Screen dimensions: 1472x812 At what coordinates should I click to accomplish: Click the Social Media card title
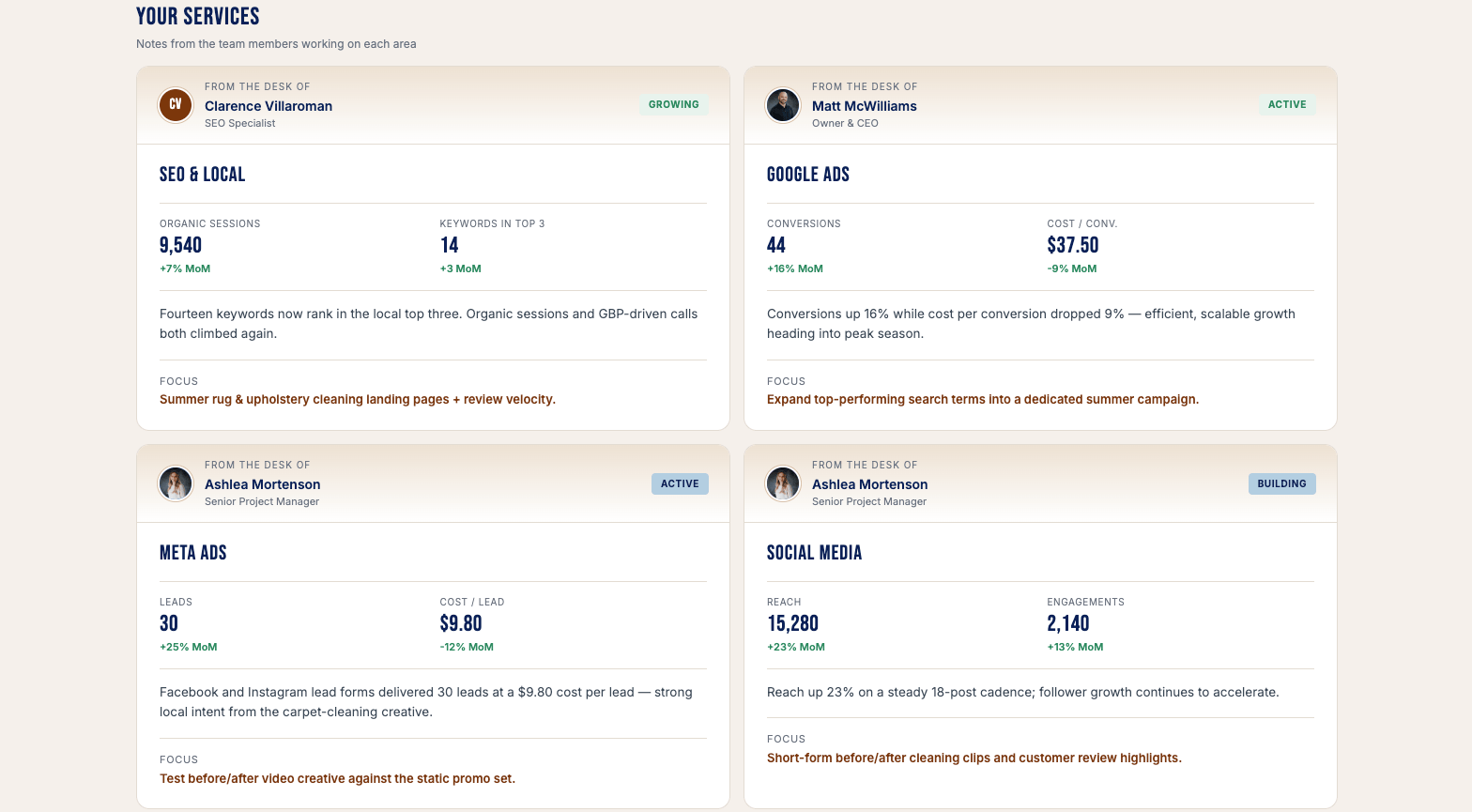815,553
